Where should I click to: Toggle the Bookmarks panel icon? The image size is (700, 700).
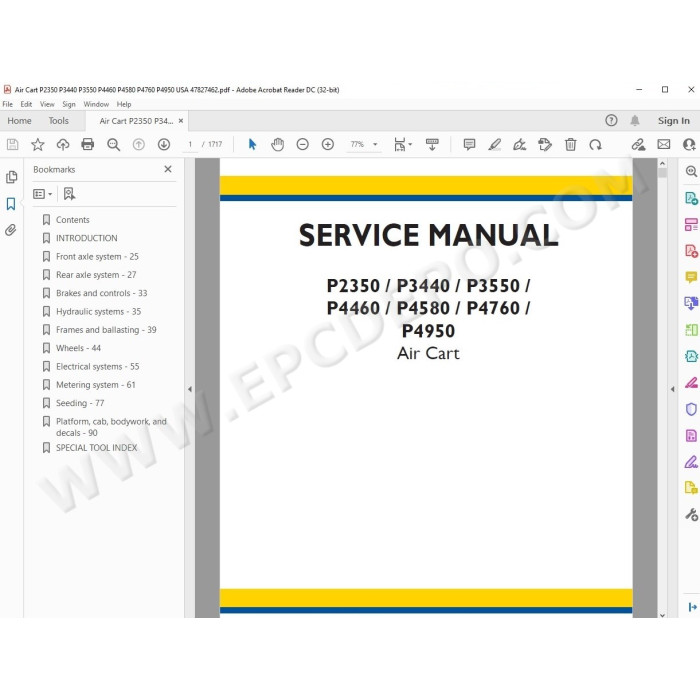tap(11, 204)
